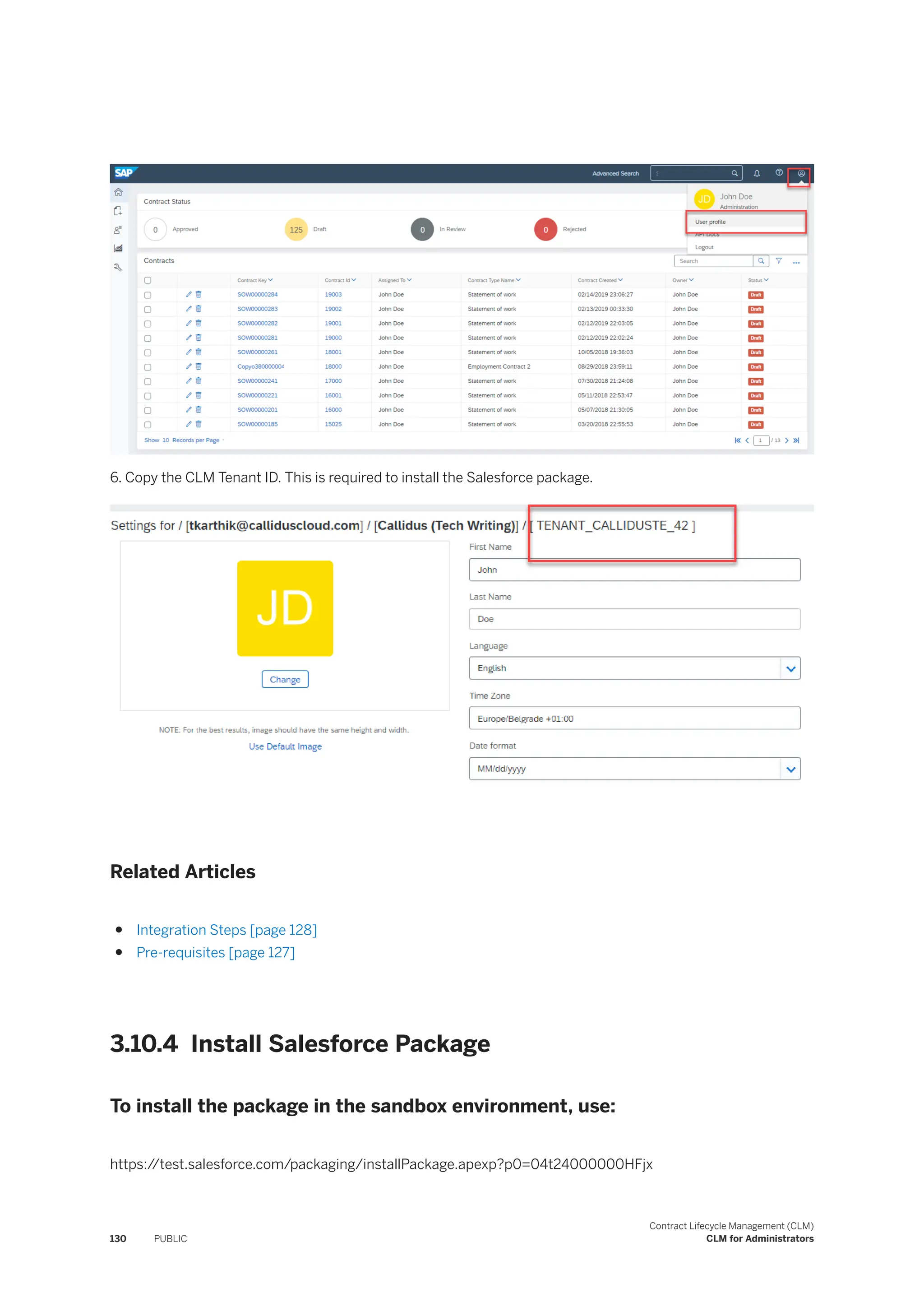Open the help question mark icon
Viewport: 924px width, 1307px height.
click(779, 172)
